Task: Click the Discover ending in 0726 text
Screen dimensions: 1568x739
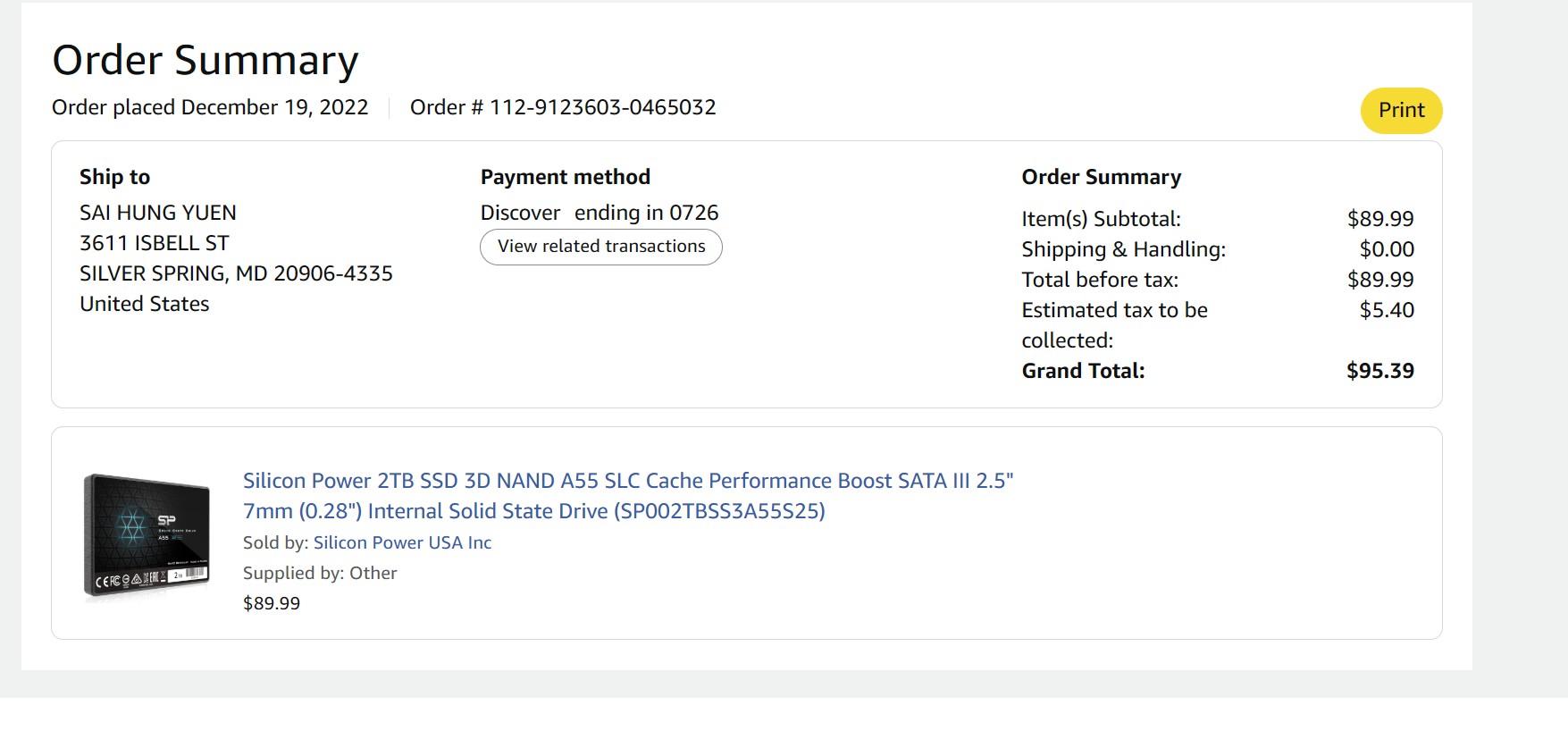Action: tap(599, 213)
